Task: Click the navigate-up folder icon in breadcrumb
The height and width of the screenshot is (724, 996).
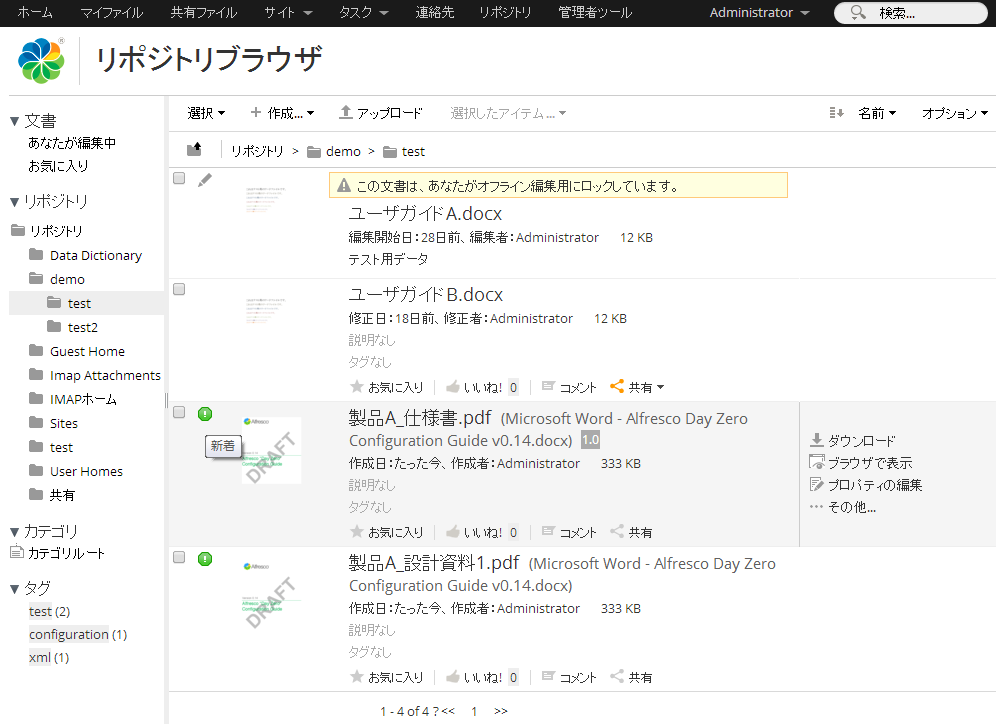Action: [x=194, y=149]
